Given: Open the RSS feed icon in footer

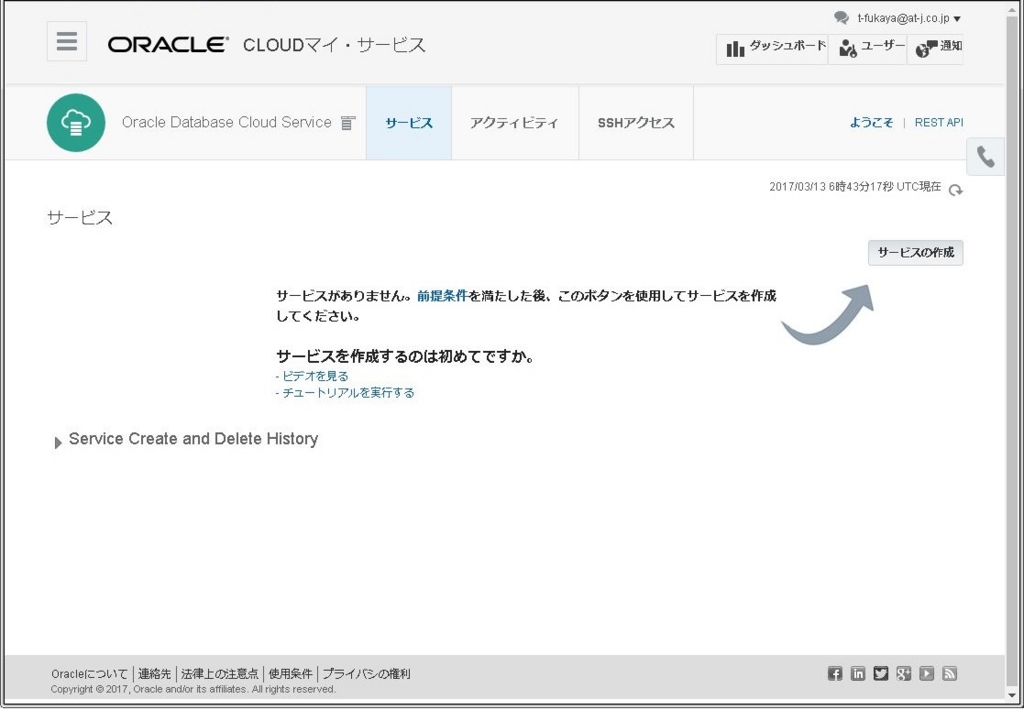Looking at the screenshot, I should 950,674.
